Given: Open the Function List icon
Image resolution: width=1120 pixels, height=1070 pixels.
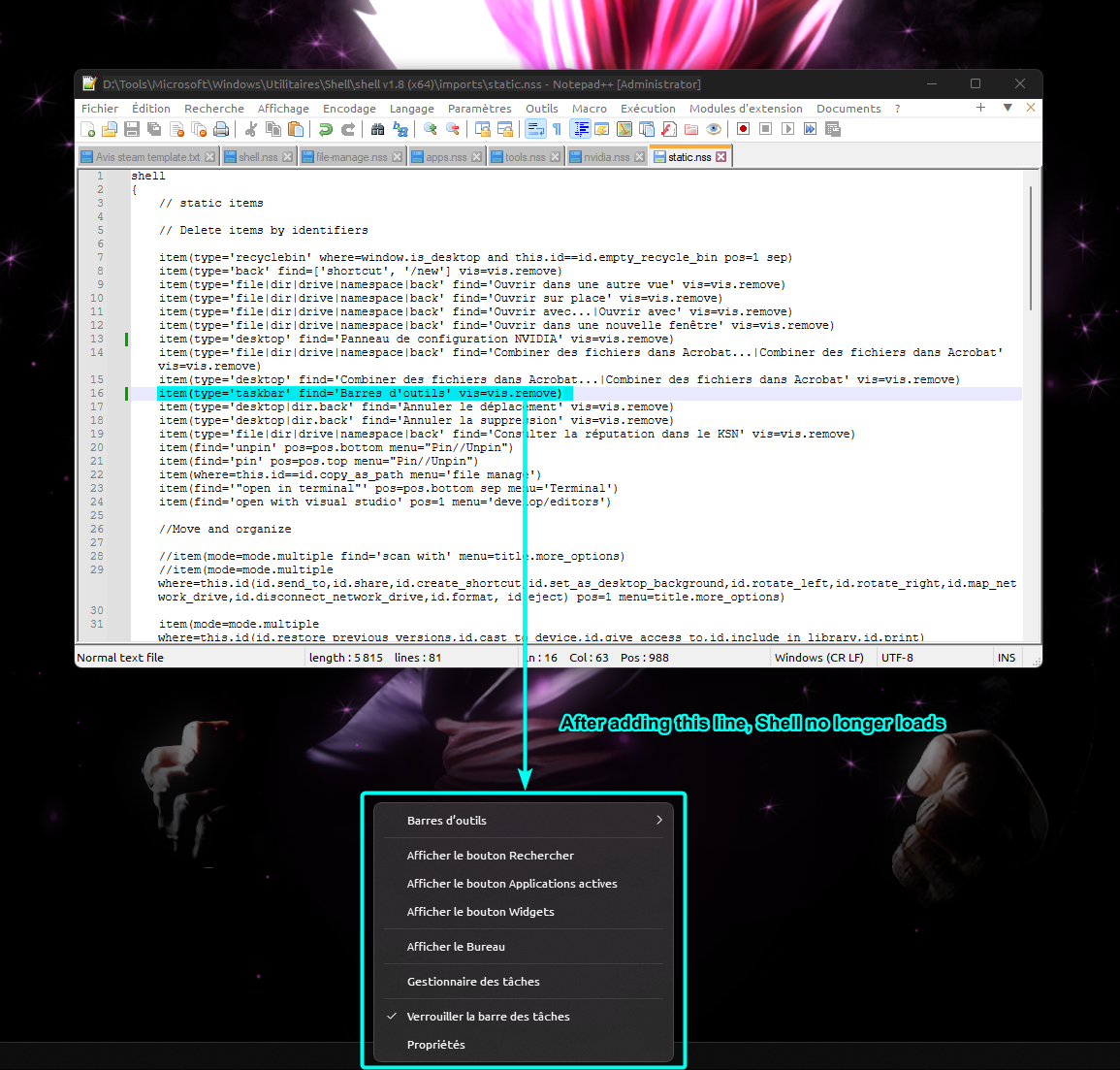Looking at the screenshot, I should pos(668,129).
